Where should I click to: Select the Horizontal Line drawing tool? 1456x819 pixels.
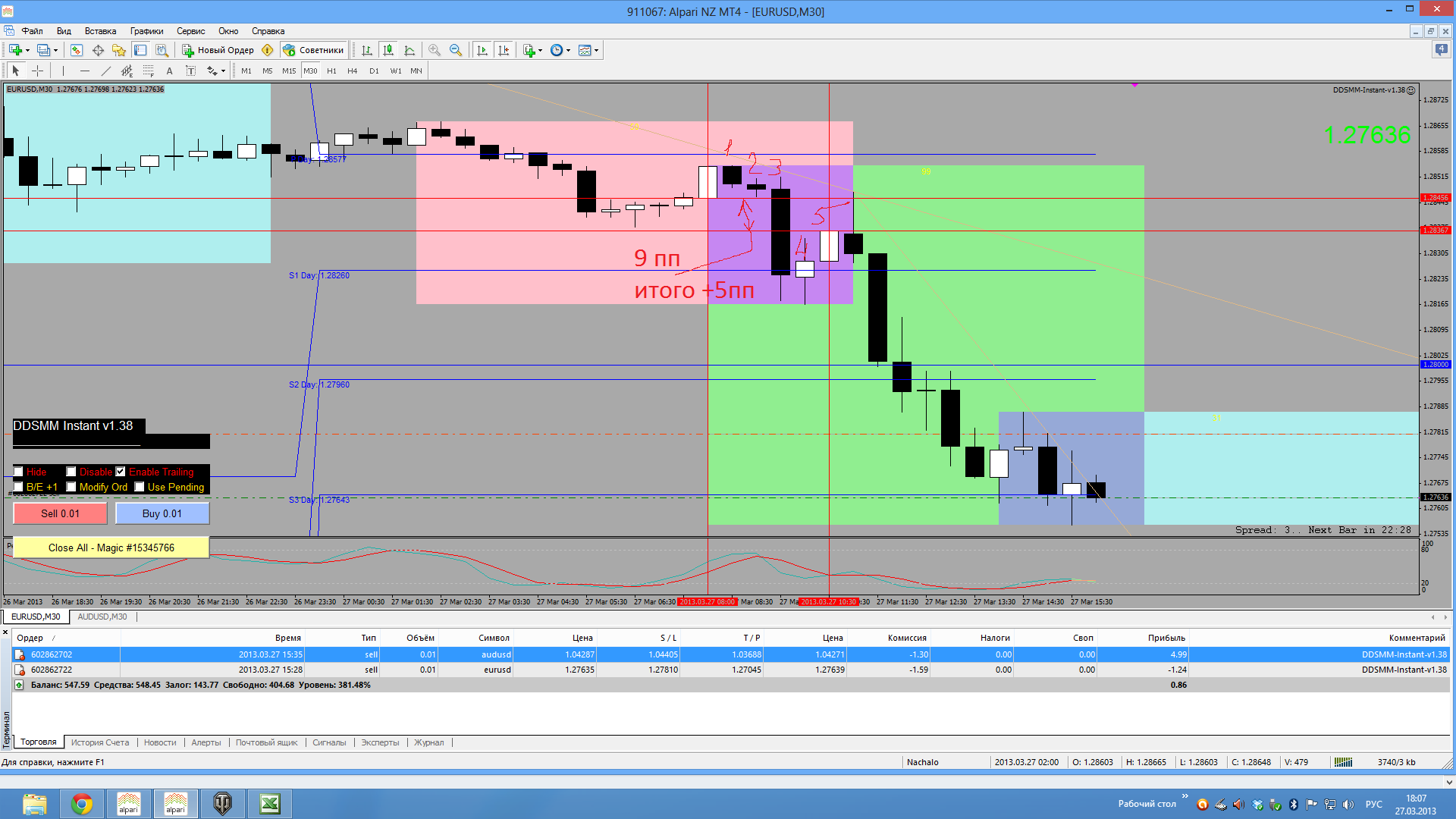pyautogui.click(x=84, y=71)
